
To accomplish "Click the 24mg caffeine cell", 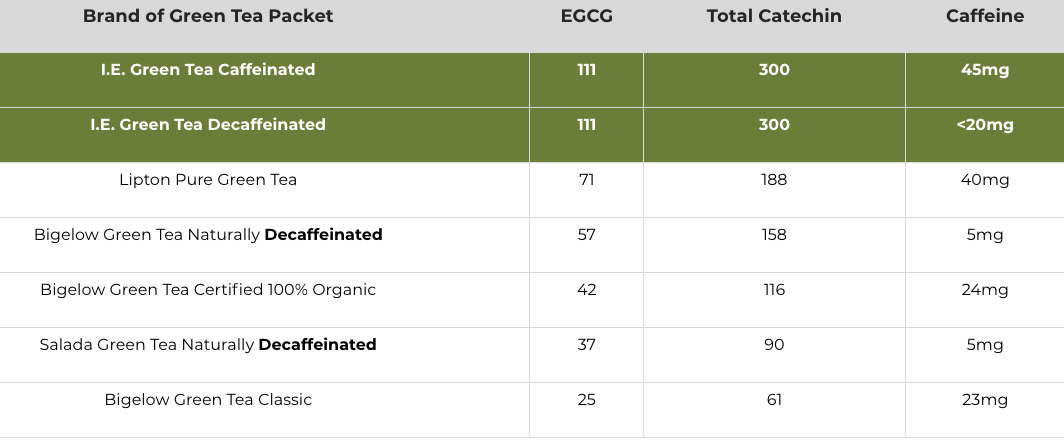I will click(x=985, y=290).
